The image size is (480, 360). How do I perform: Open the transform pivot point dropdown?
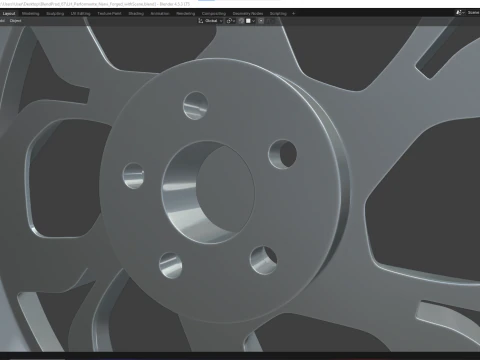[x=231, y=21]
